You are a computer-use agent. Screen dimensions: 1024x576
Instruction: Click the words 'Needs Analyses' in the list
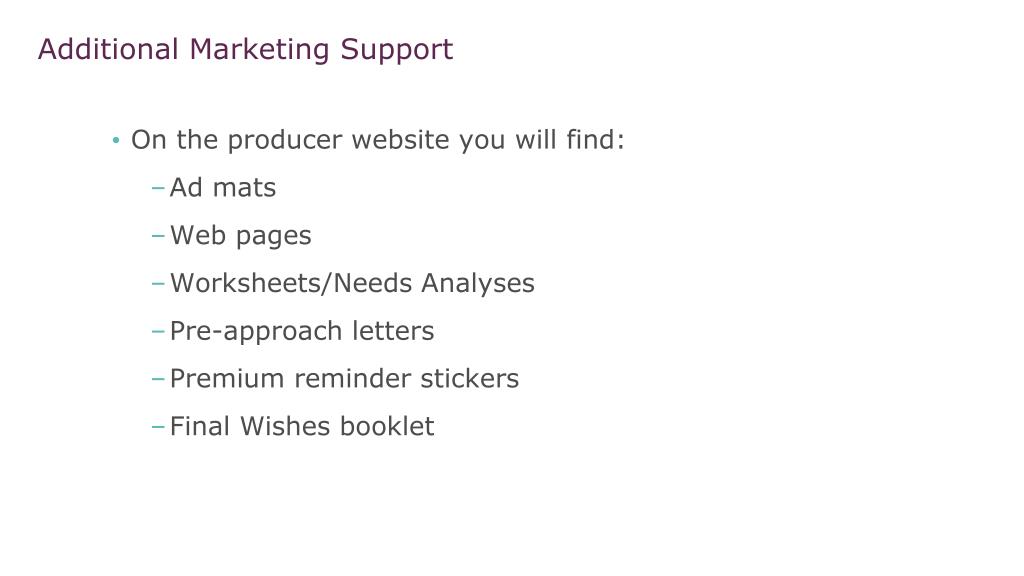tap(434, 284)
